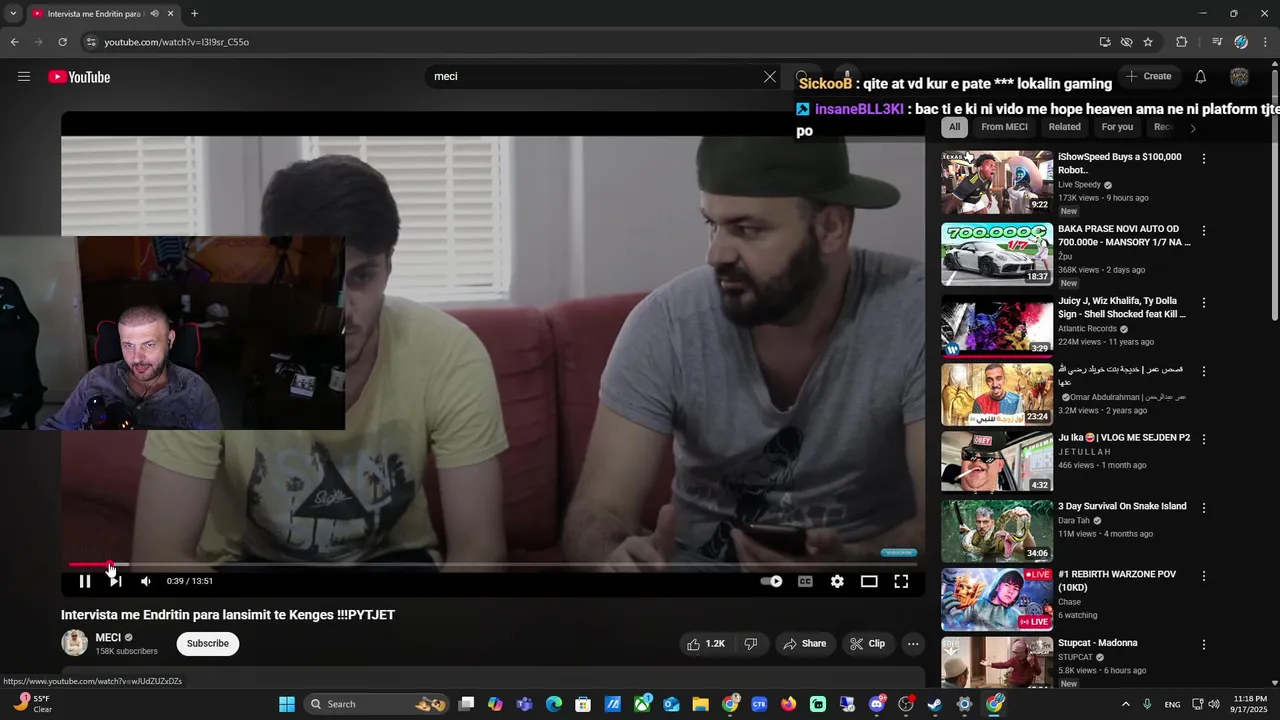1280x720 pixels.
Task: Open the MECI channel name link
Action: coord(108,637)
